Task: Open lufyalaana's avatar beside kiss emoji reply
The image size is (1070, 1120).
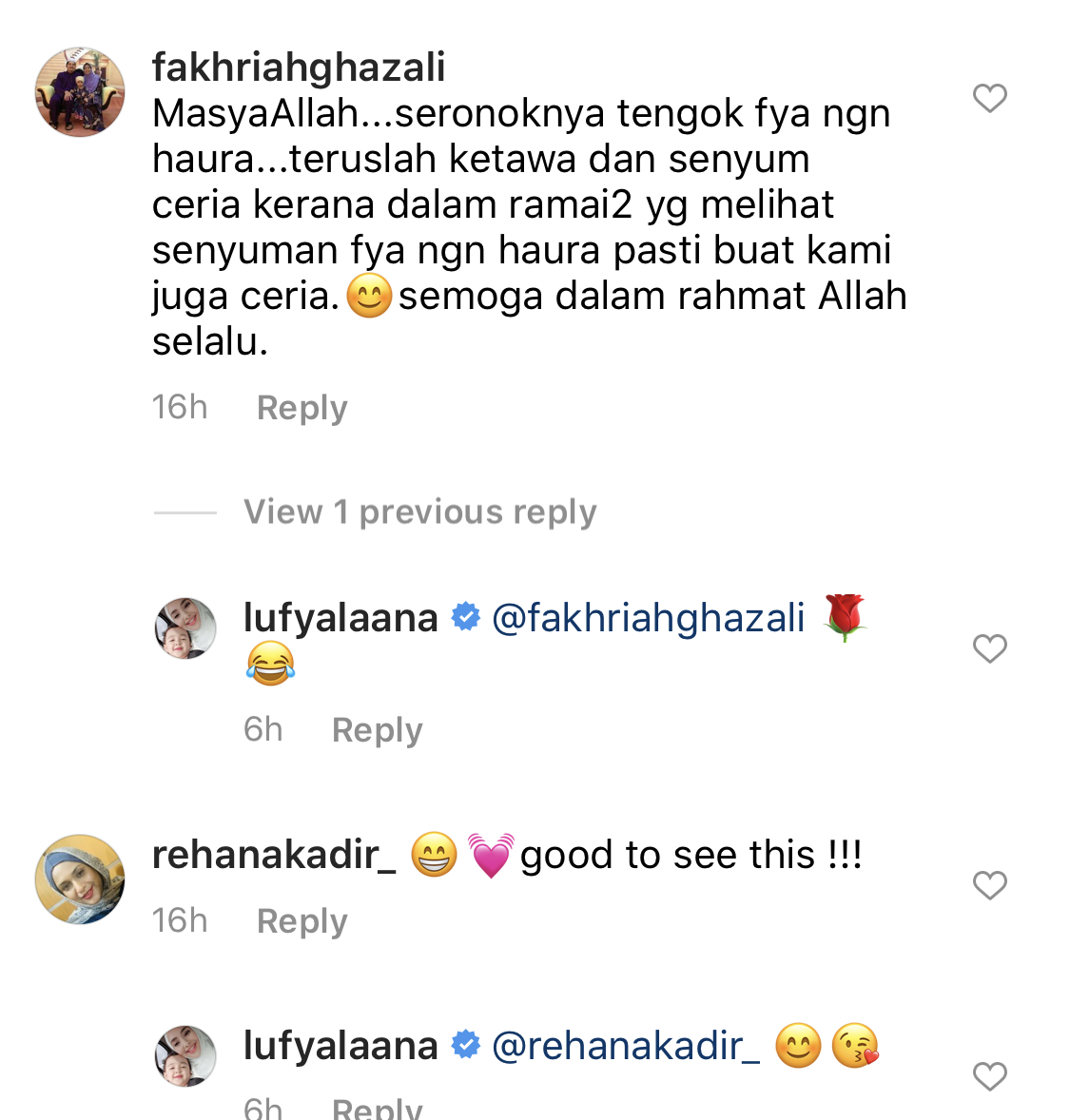Action: coord(185,1056)
